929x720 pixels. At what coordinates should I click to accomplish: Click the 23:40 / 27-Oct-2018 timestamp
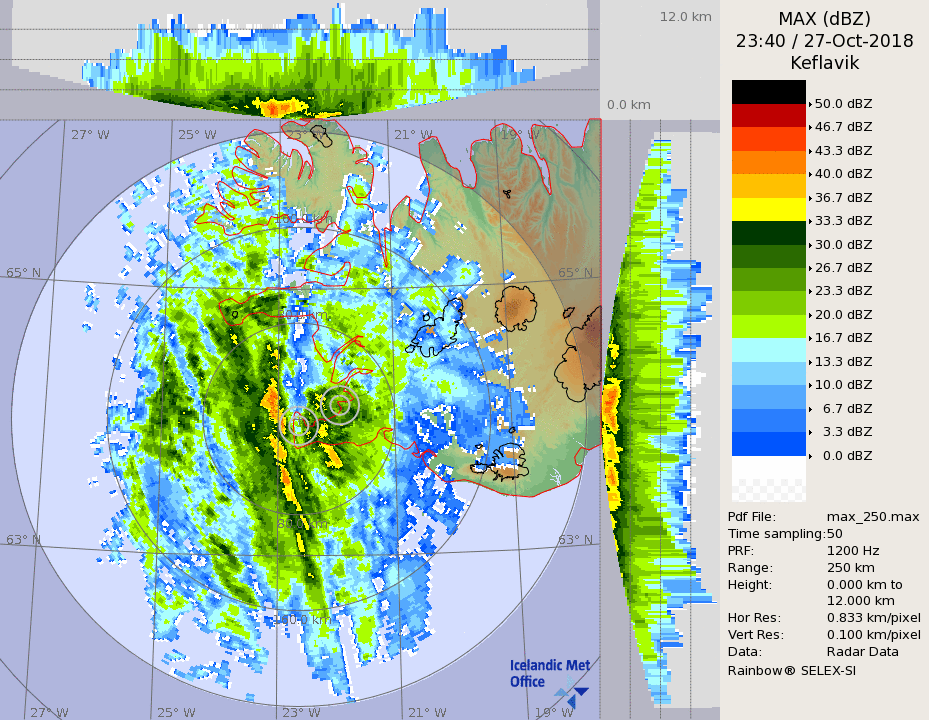point(824,41)
